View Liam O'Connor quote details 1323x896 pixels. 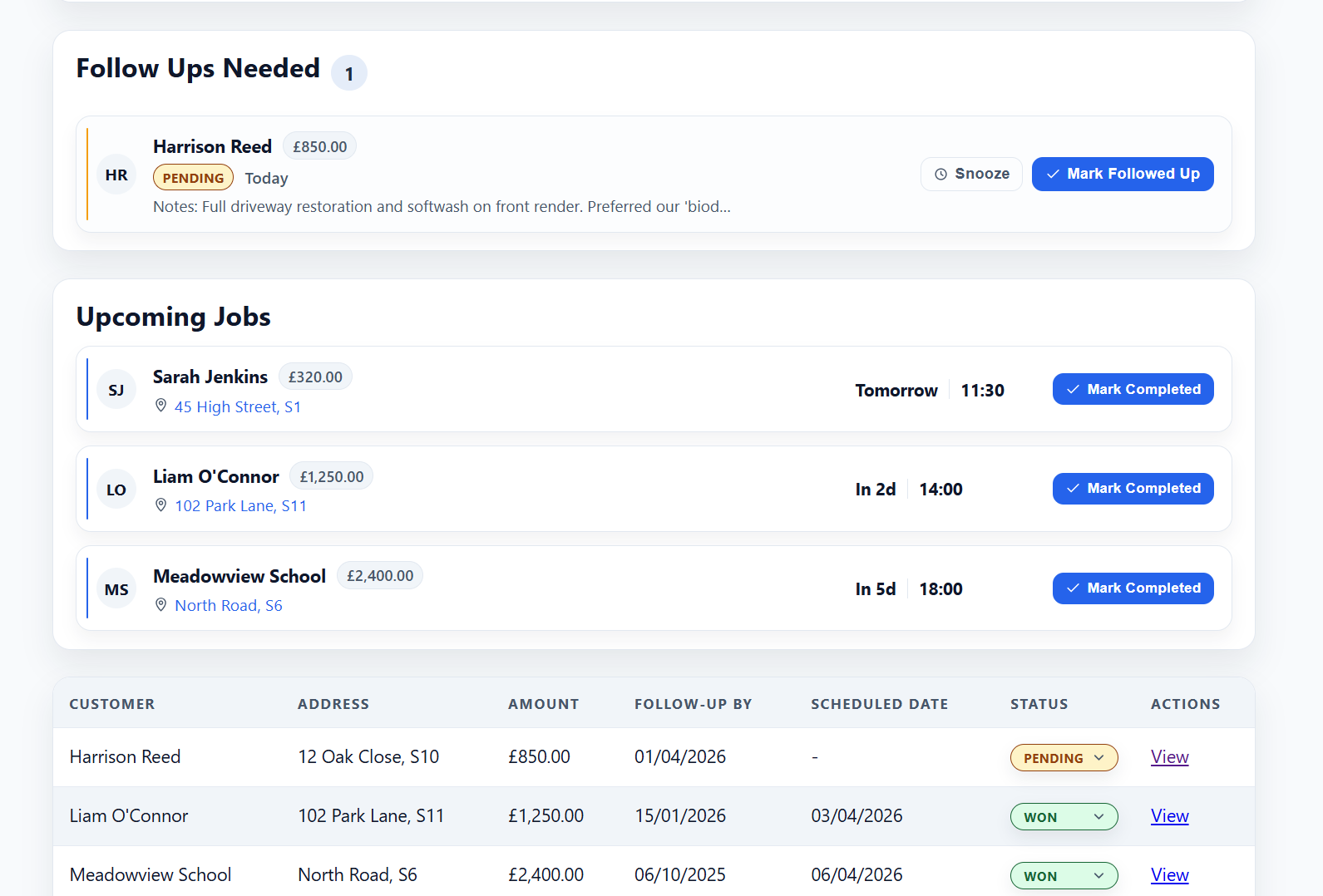1169,816
